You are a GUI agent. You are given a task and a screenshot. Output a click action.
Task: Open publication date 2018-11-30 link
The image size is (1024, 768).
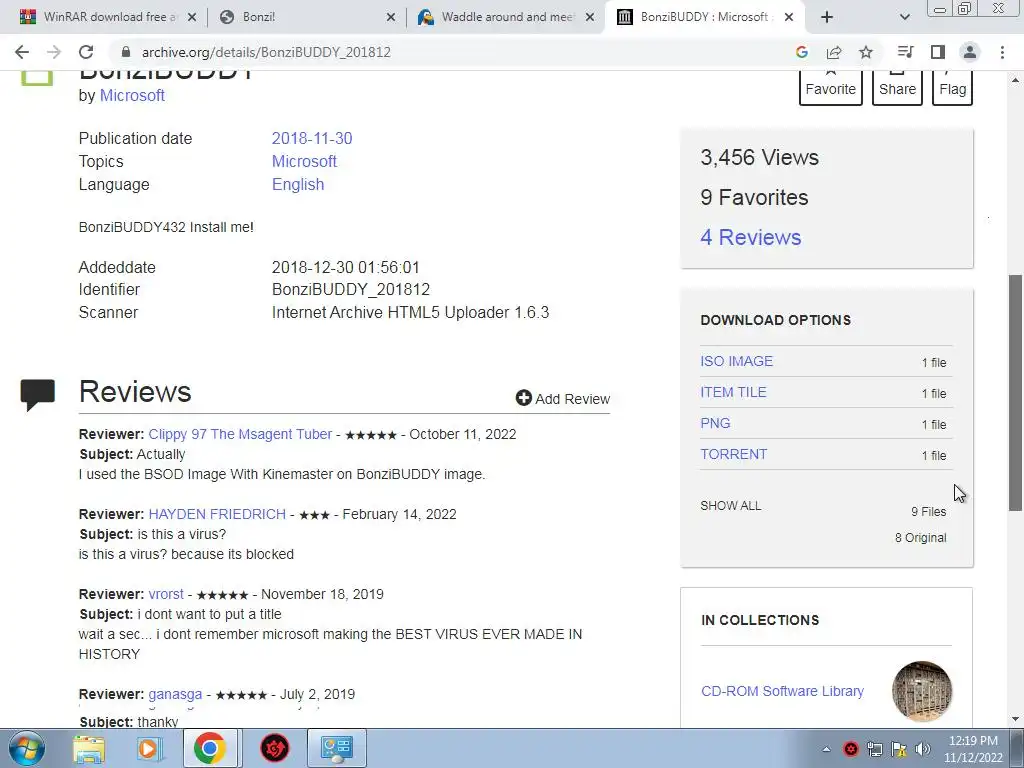tap(312, 138)
